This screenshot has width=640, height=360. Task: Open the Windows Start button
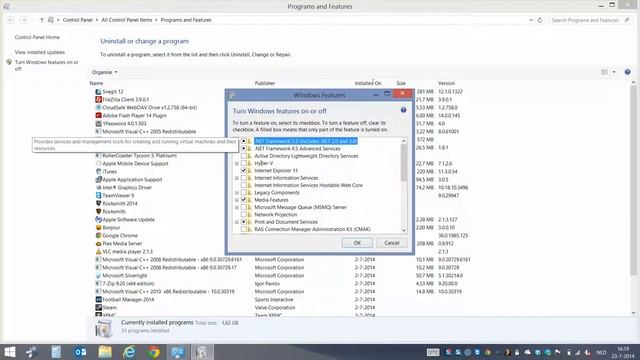tap(10, 352)
